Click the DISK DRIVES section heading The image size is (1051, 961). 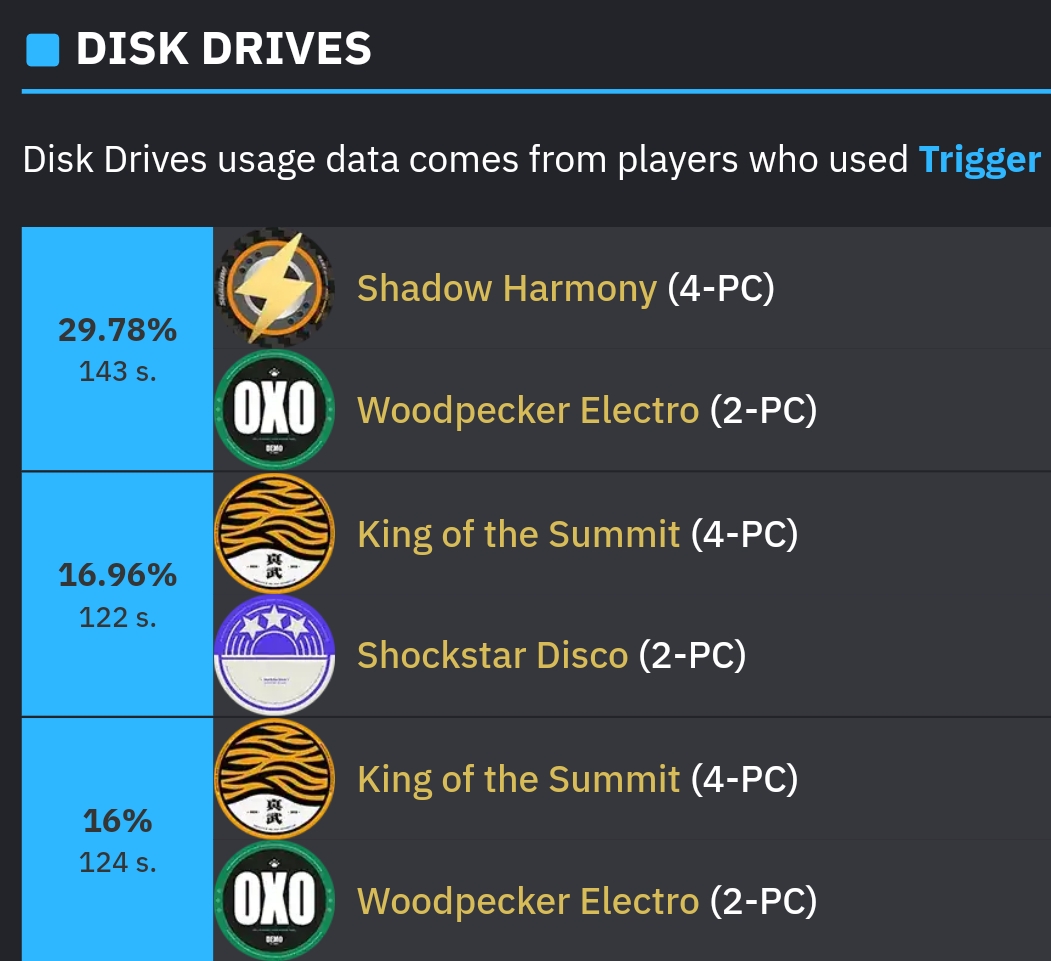point(223,49)
